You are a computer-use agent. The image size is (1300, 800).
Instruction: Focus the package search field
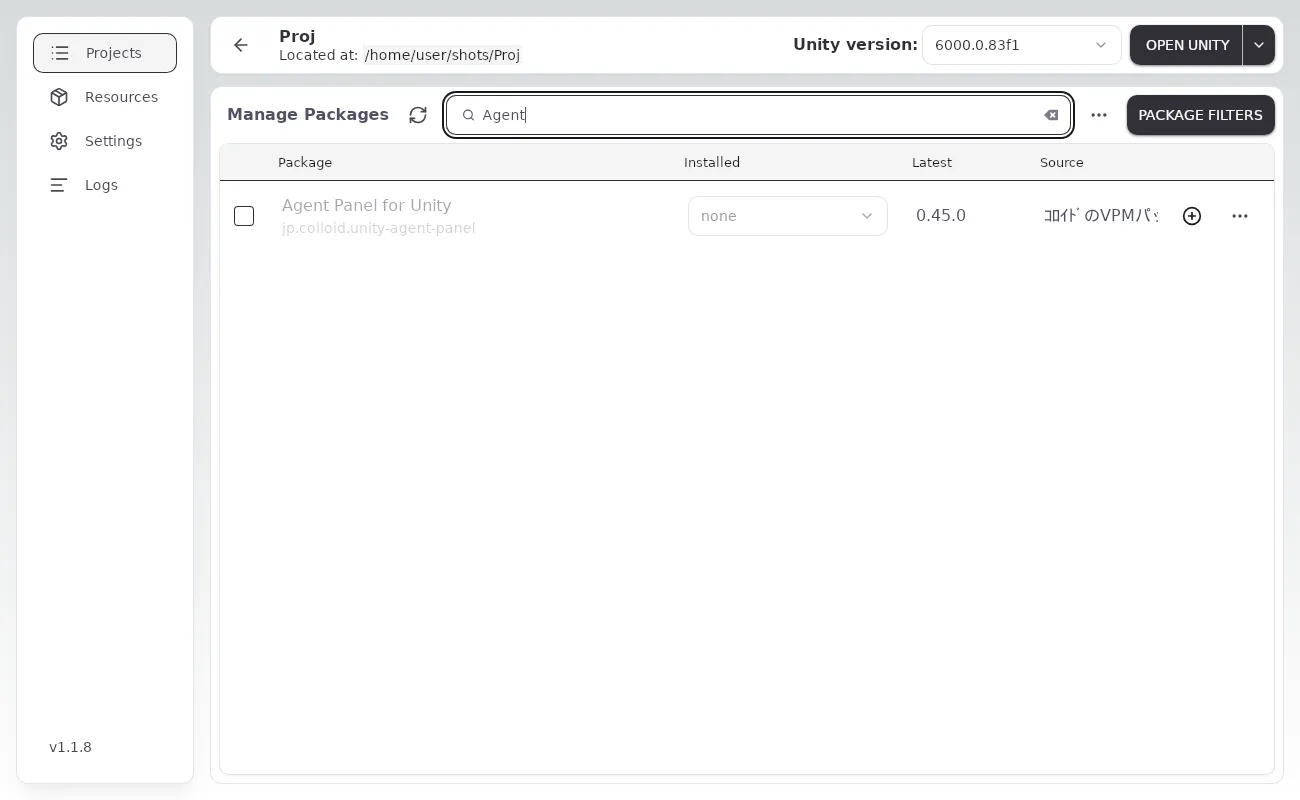(x=759, y=115)
